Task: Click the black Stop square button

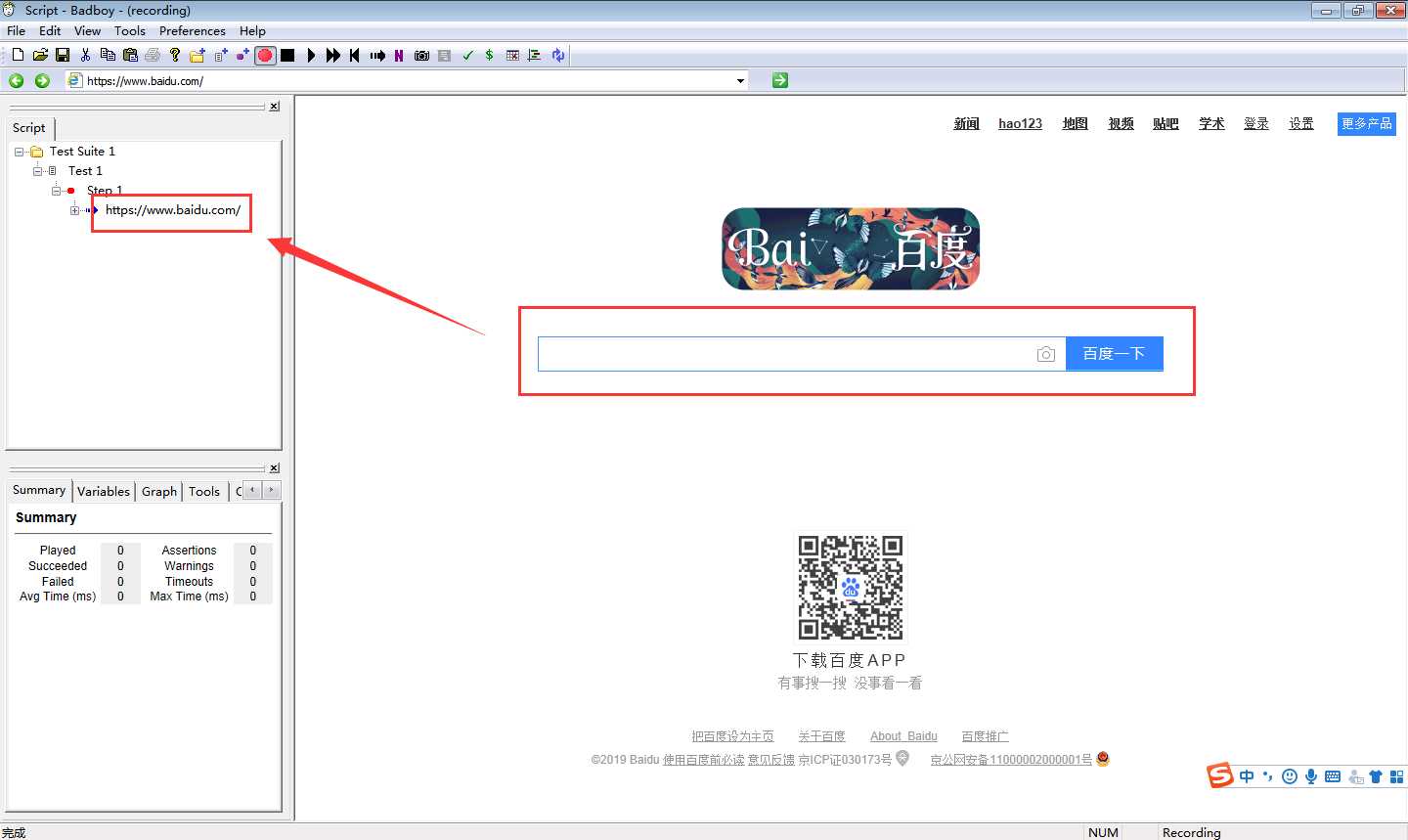Action: pos(287,55)
